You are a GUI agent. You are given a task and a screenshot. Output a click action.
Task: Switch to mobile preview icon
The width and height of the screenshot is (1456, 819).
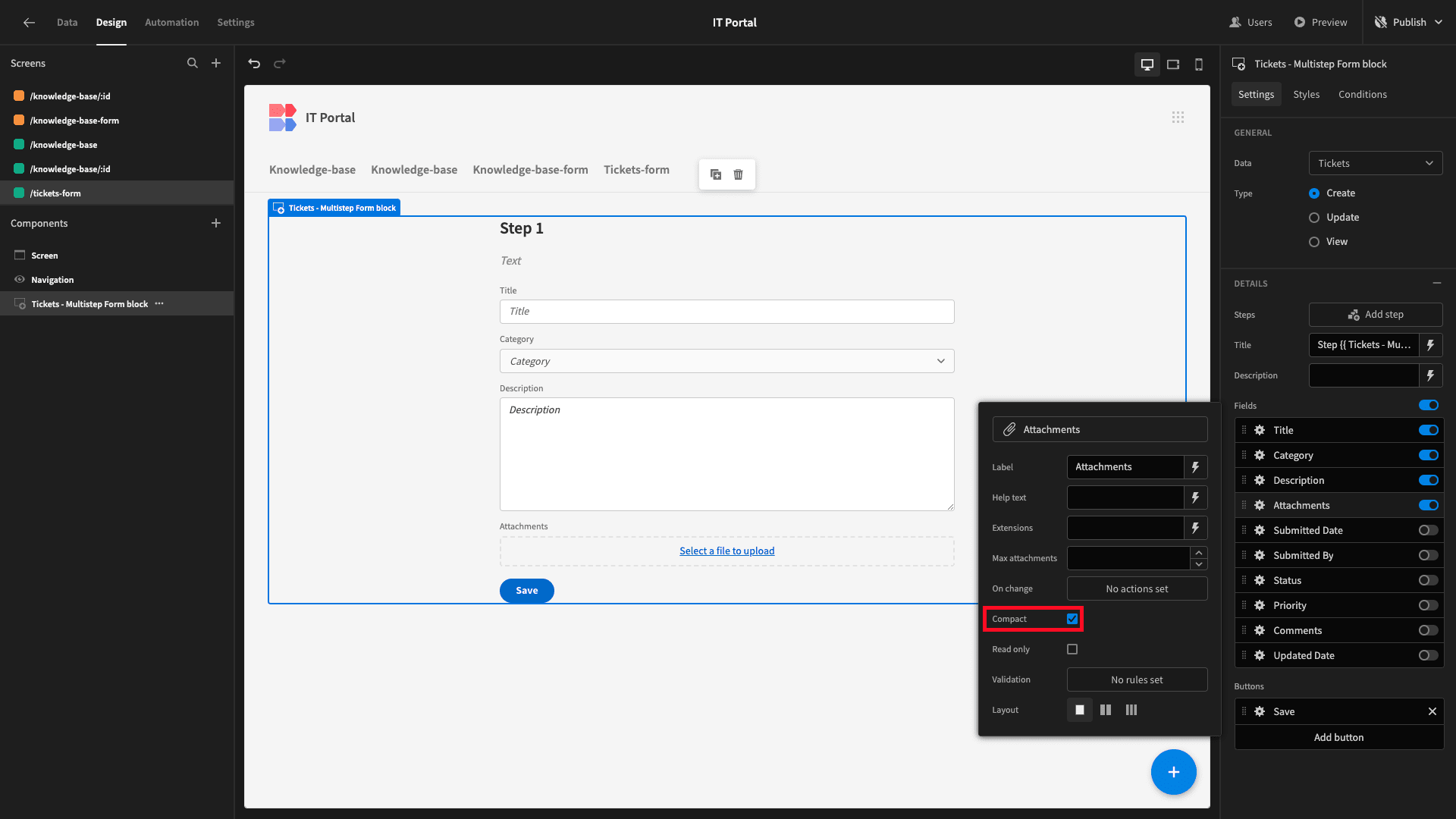click(1199, 64)
